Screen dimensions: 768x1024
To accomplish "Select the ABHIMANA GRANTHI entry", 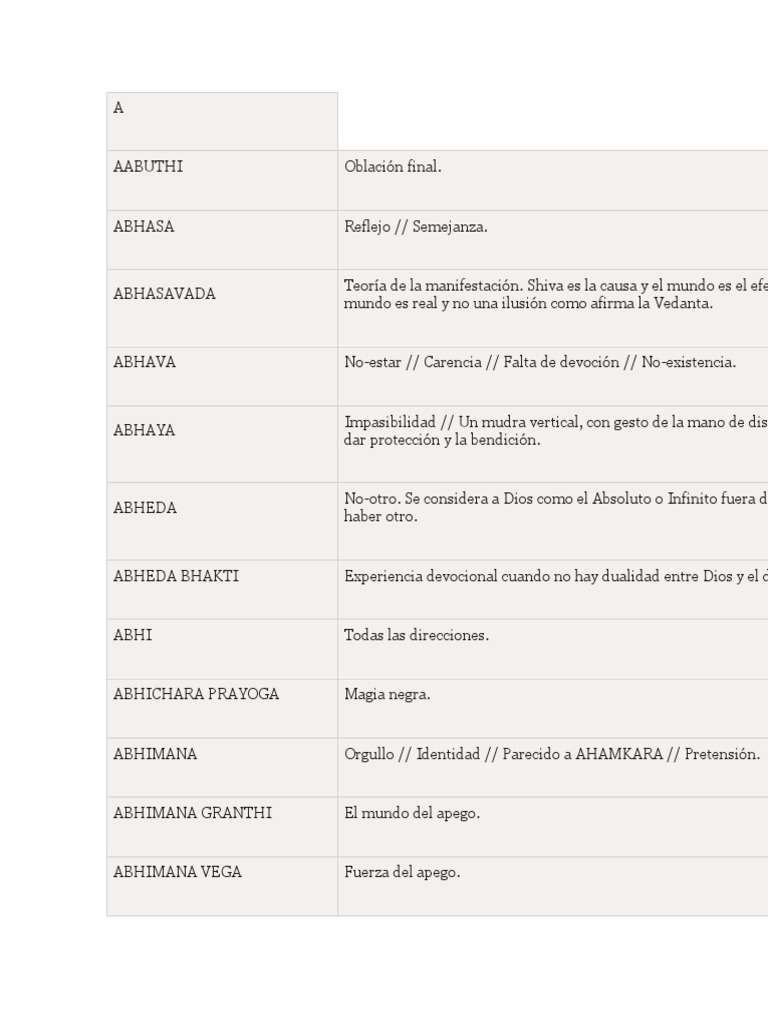I will (x=192, y=813).
